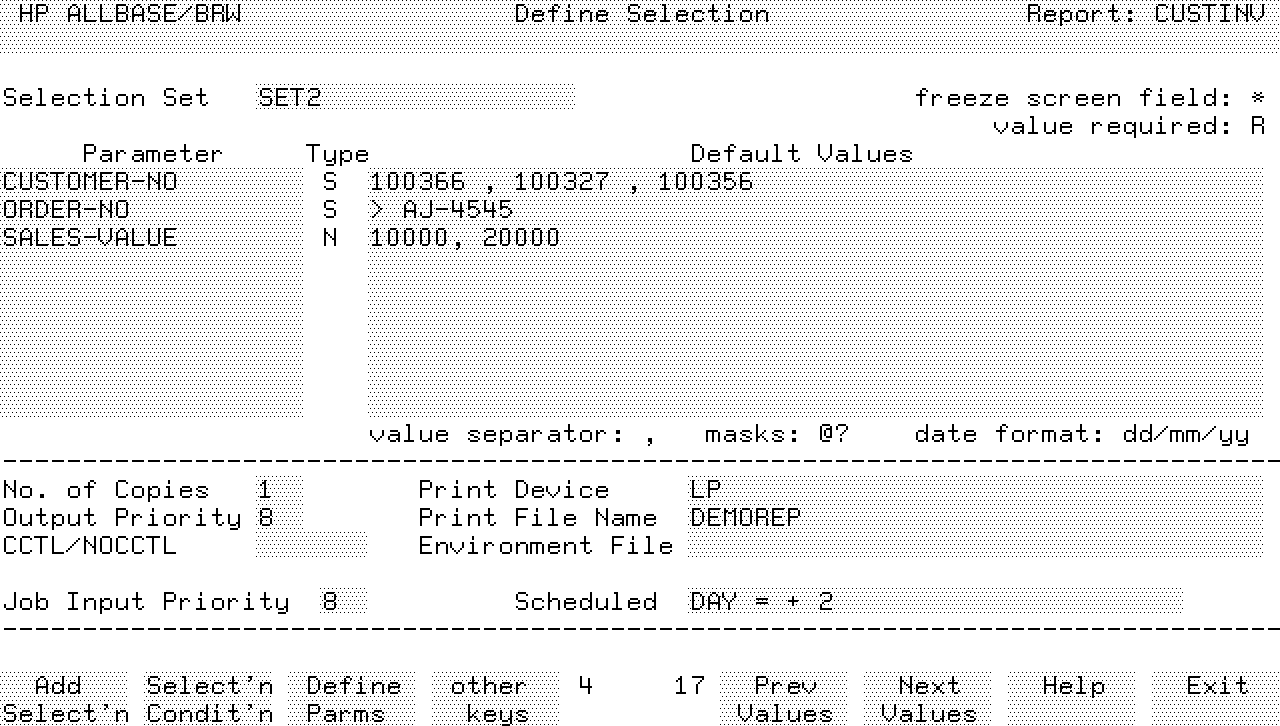Click the CCTL/NOCCTL entry field
Viewport: 1280px width, 726px height.
(x=310, y=546)
